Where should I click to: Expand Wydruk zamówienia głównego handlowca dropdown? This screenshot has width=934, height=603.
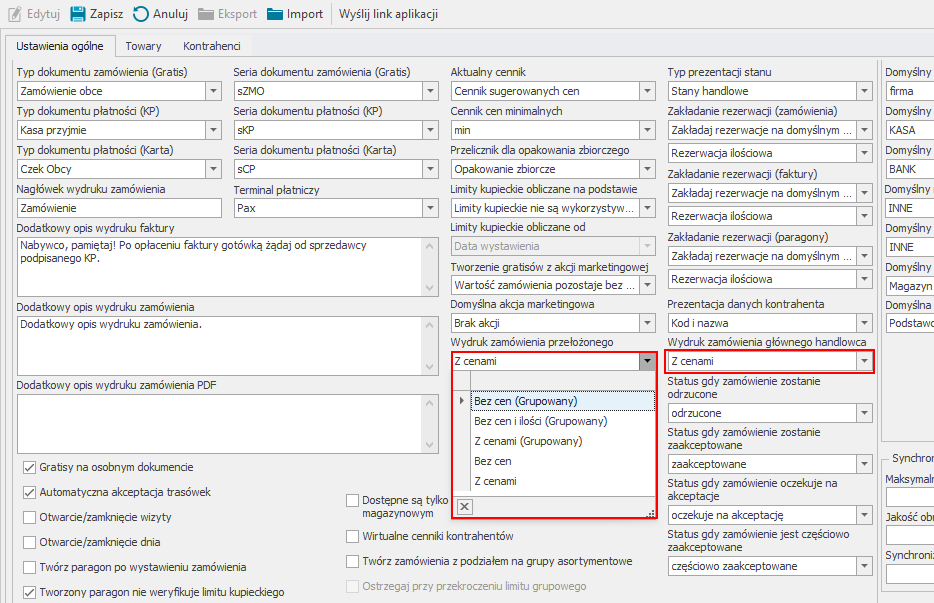tap(863, 361)
